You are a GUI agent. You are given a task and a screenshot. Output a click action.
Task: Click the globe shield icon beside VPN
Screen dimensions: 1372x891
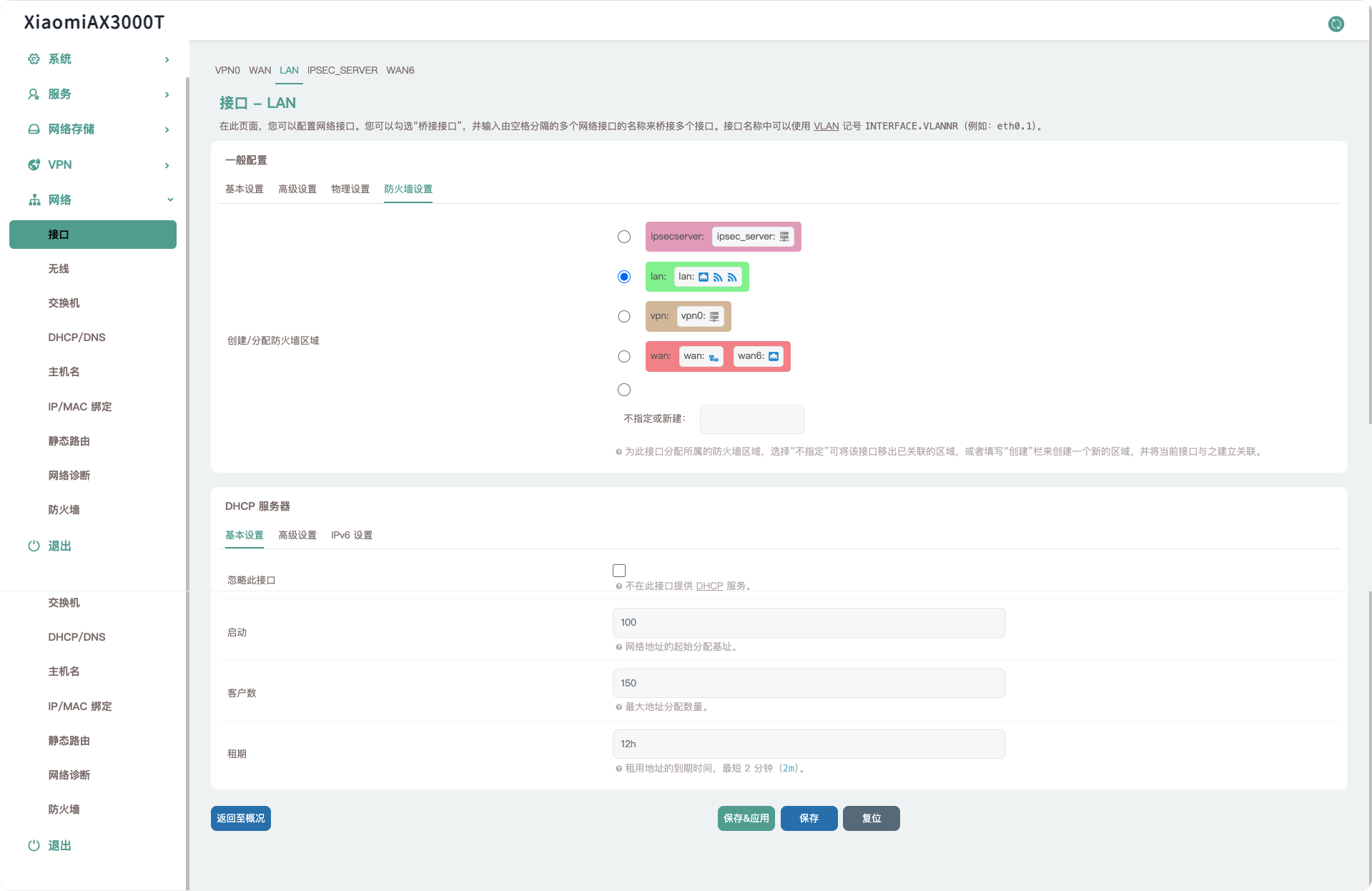(x=34, y=164)
